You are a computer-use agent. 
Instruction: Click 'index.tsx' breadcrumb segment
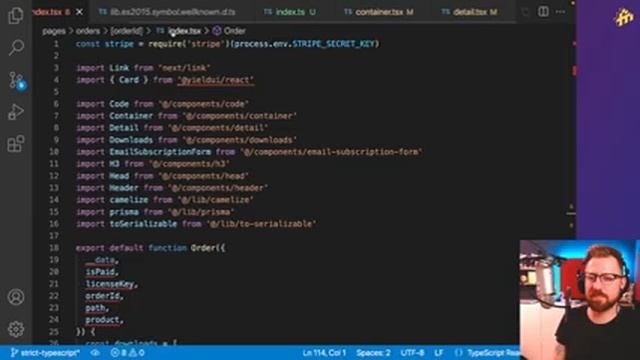click(184, 31)
